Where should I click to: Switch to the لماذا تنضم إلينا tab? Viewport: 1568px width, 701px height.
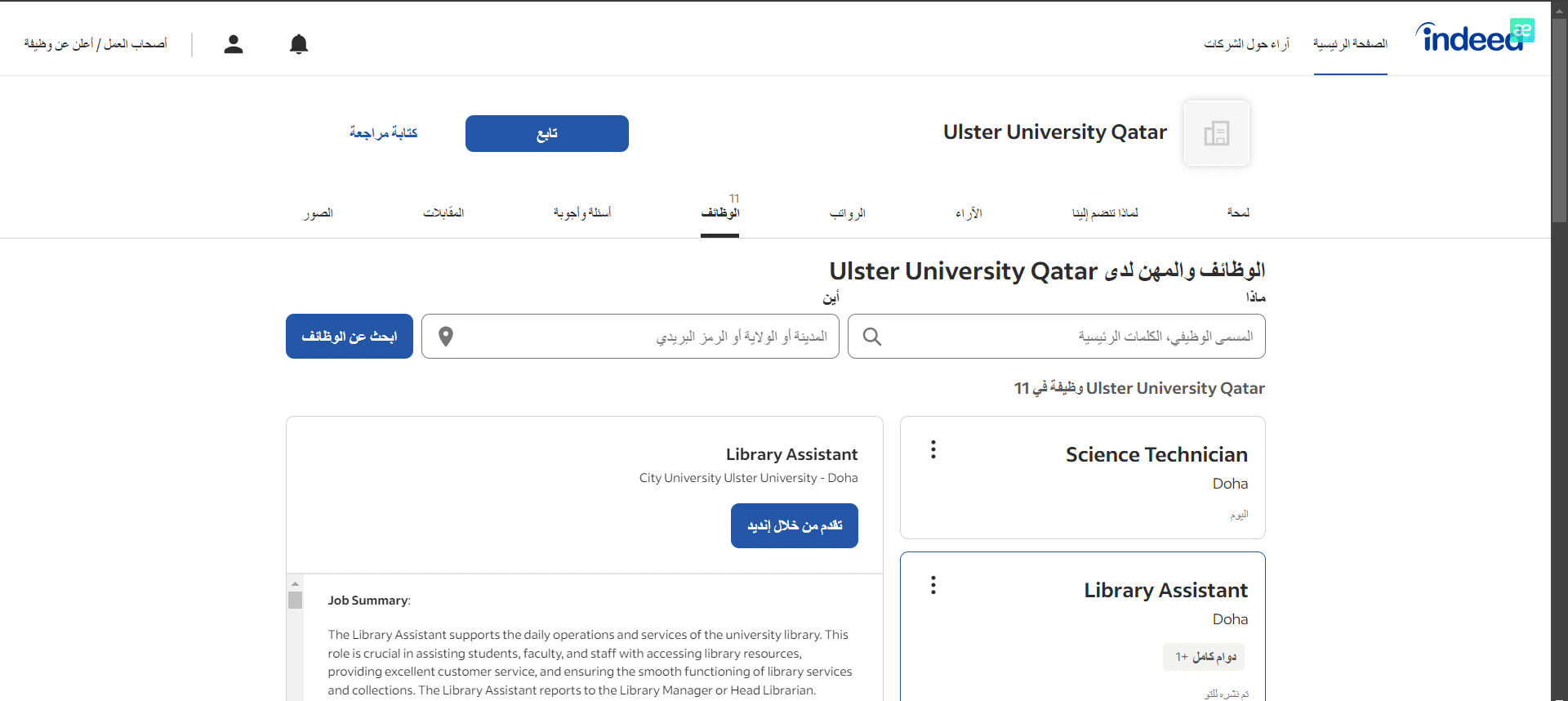click(1105, 212)
